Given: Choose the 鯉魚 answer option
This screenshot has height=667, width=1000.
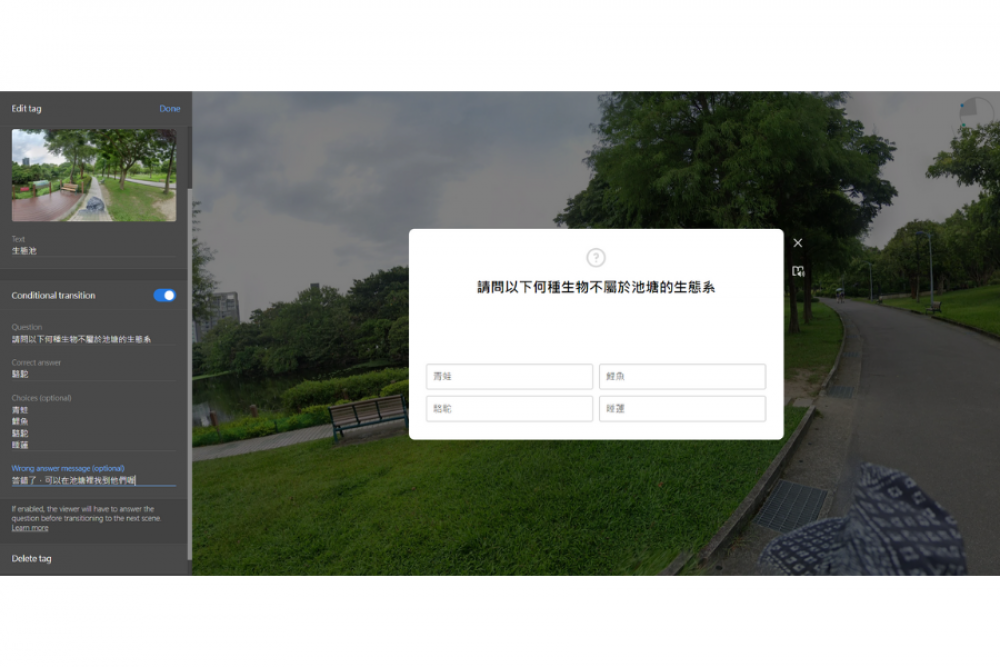Looking at the screenshot, I should (682, 377).
